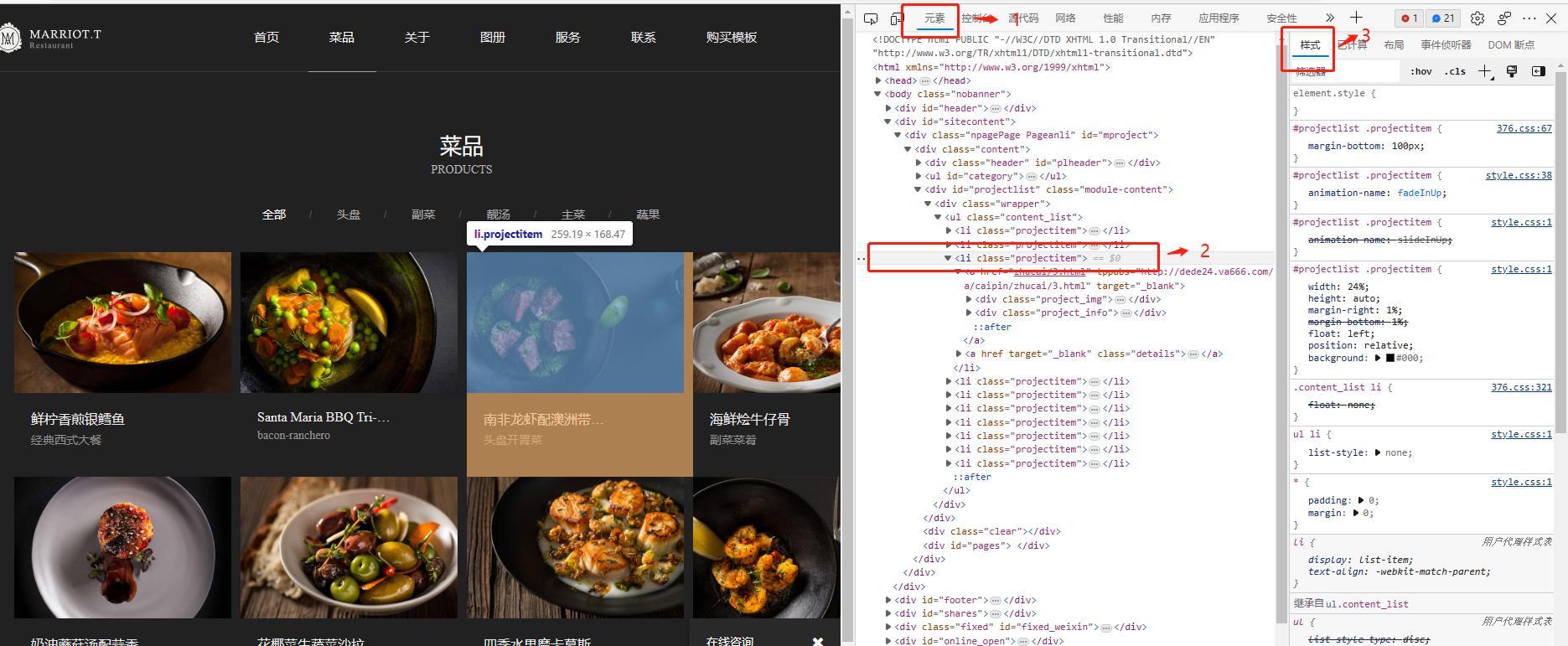The height and width of the screenshot is (646, 1568).
Task: Open the 海鲜烩牛仔骨 dish thumbnail
Action: 767,323
